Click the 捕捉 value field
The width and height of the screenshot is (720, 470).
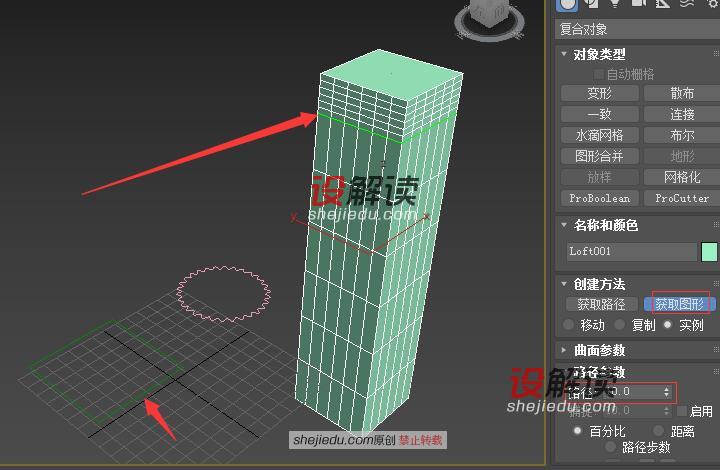pos(635,411)
